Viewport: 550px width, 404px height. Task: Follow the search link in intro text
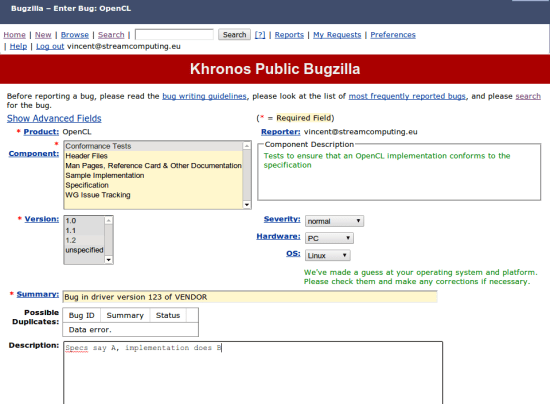528,96
